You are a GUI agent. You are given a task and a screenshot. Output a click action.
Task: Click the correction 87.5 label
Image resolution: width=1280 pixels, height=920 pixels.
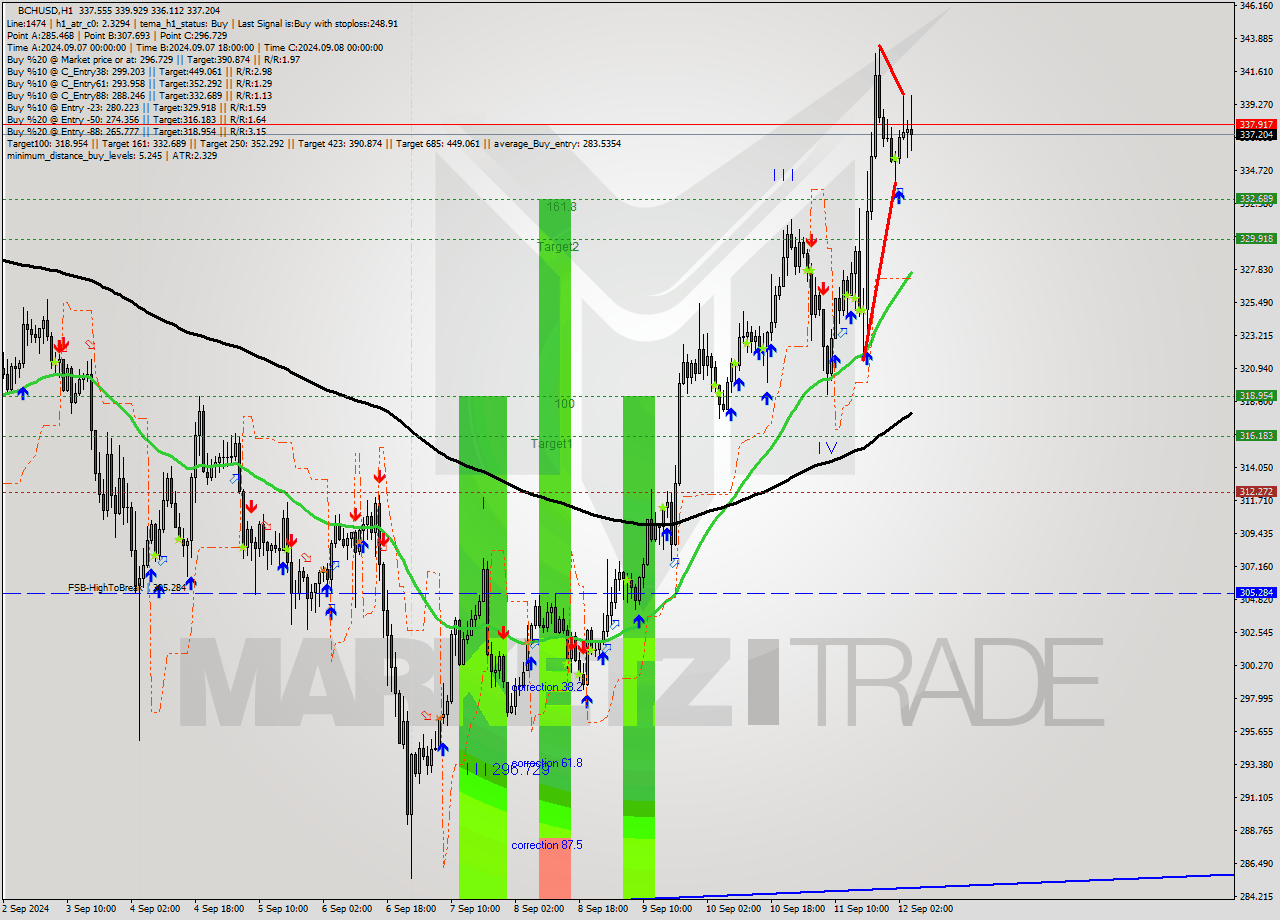point(547,845)
